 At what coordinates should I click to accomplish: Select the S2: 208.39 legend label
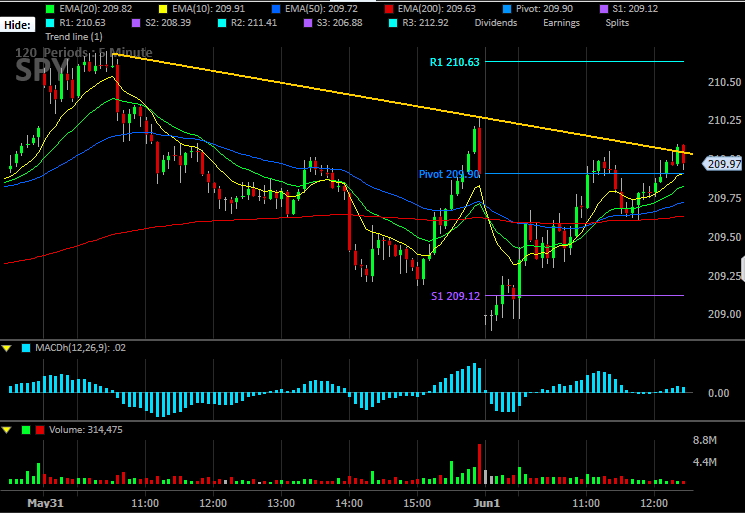[x=168, y=23]
